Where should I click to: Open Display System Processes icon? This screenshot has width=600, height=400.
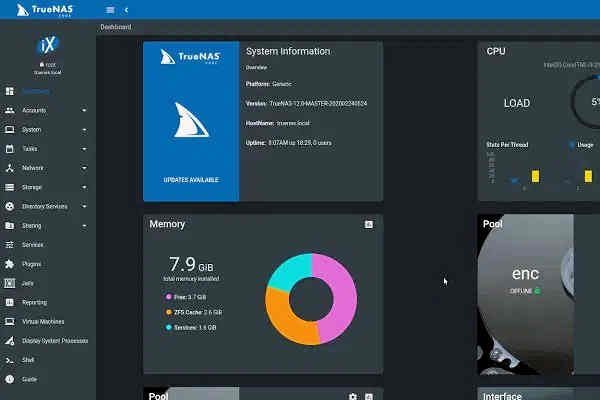click(10, 341)
